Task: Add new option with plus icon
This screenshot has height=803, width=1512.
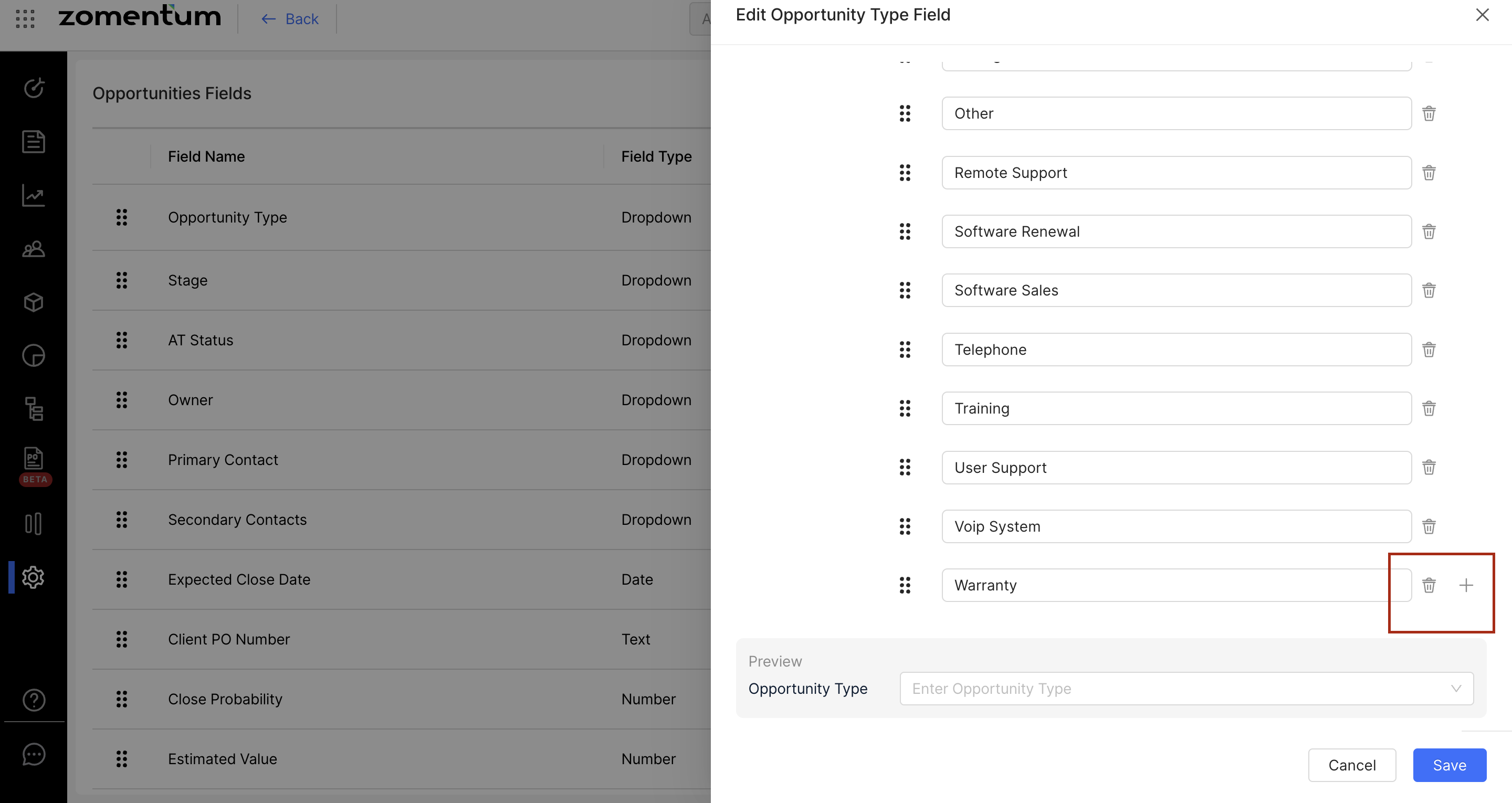Action: tap(1466, 585)
